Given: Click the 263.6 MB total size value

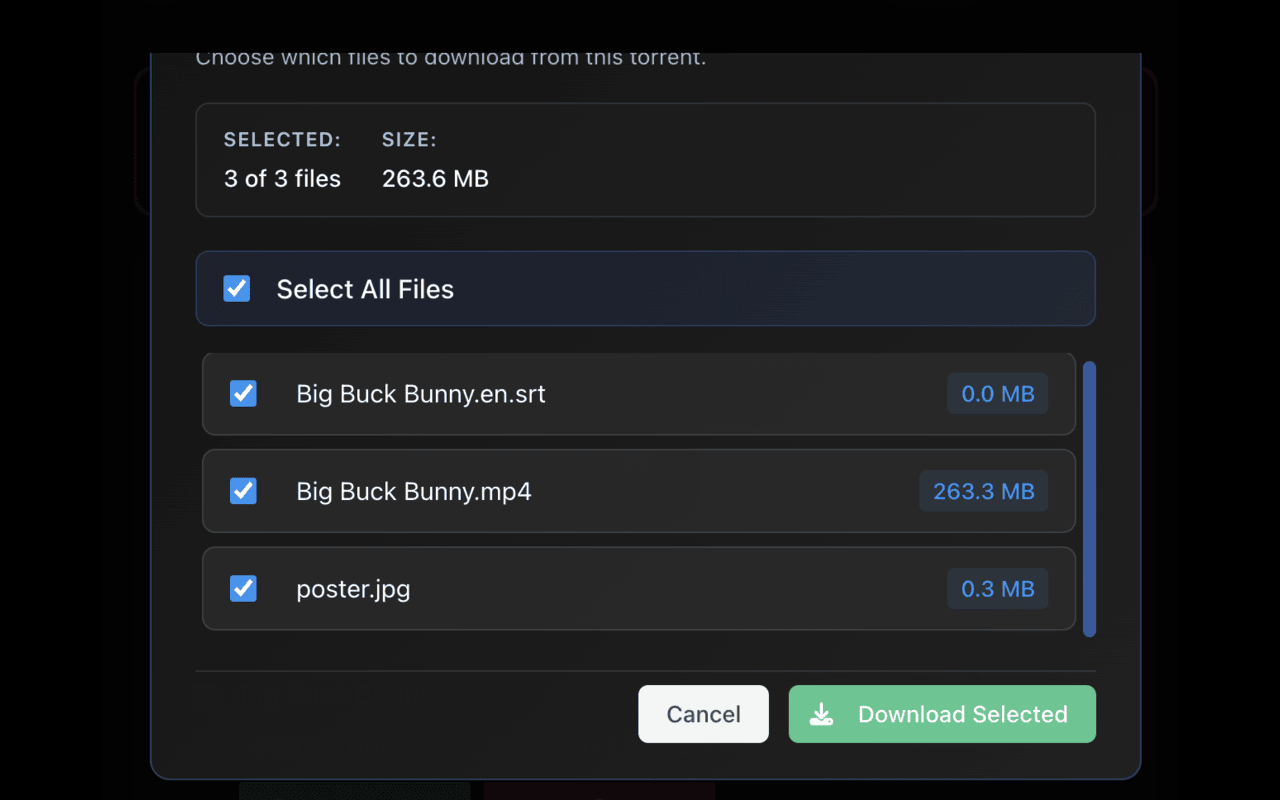Looking at the screenshot, I should tap(435, 179).
